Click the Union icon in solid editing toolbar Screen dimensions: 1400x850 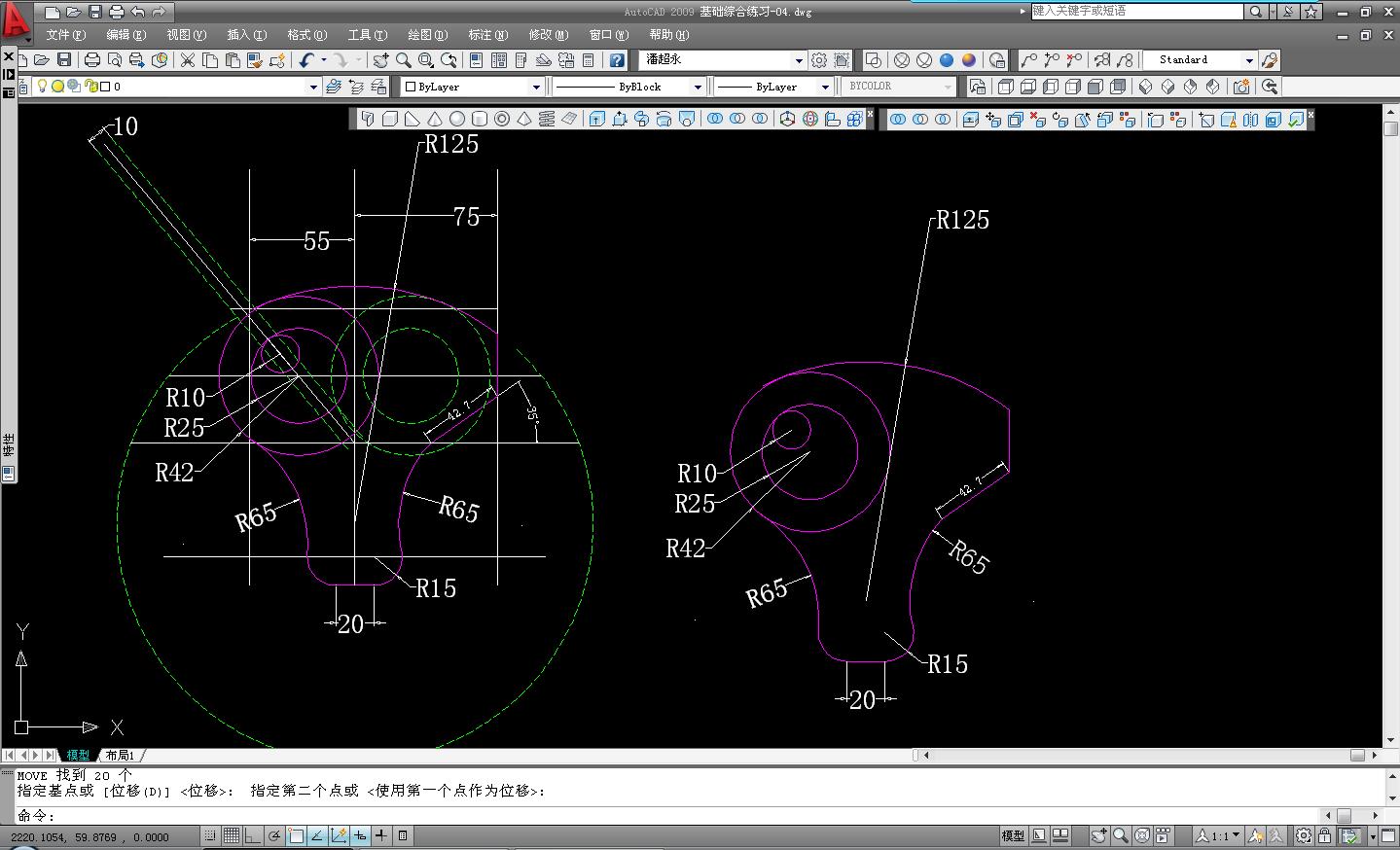point(897,120)
